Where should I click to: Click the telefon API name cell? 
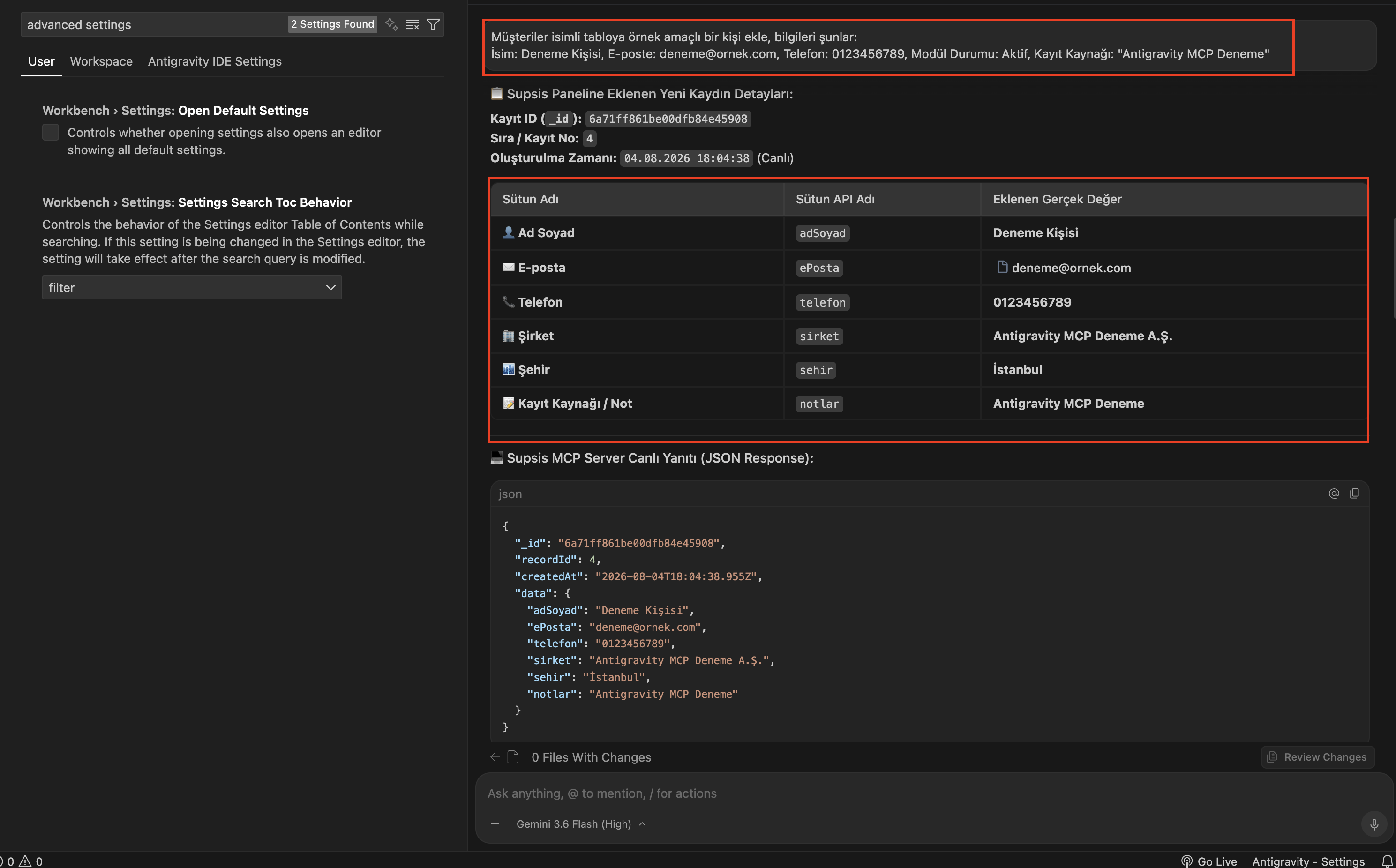(823, 303)
